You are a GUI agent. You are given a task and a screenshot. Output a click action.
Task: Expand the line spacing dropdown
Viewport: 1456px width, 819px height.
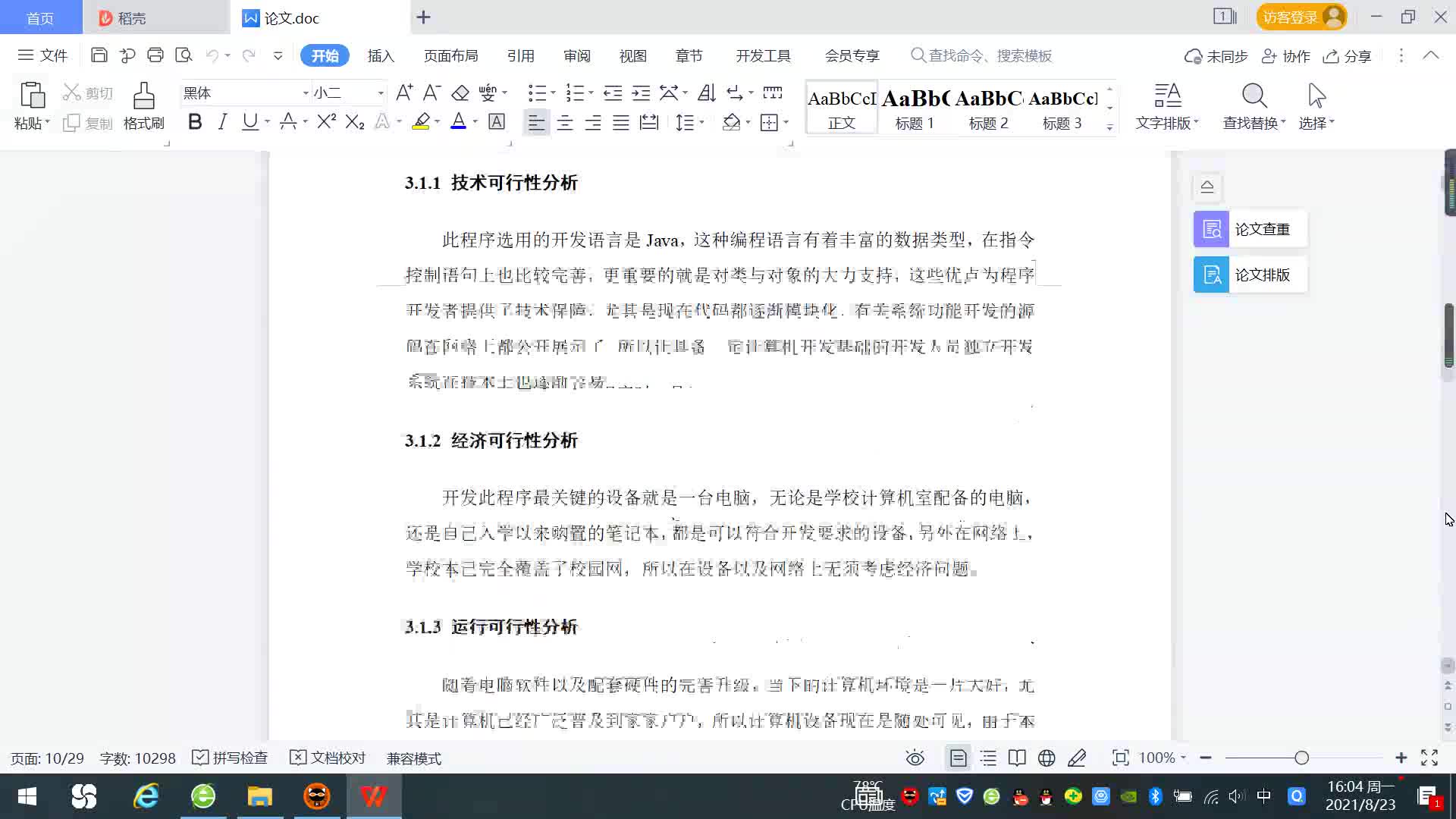coord(702,122)
